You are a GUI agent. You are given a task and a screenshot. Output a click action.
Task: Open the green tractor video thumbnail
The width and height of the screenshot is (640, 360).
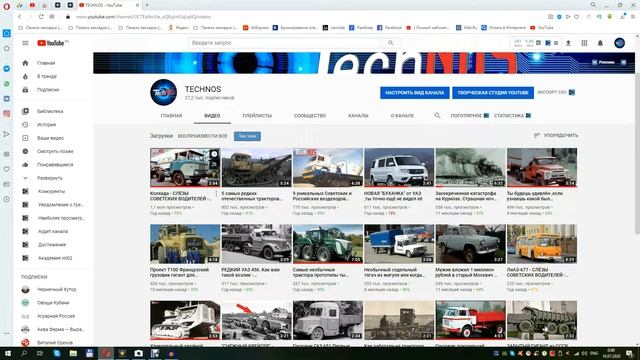[x=328, y=244]
